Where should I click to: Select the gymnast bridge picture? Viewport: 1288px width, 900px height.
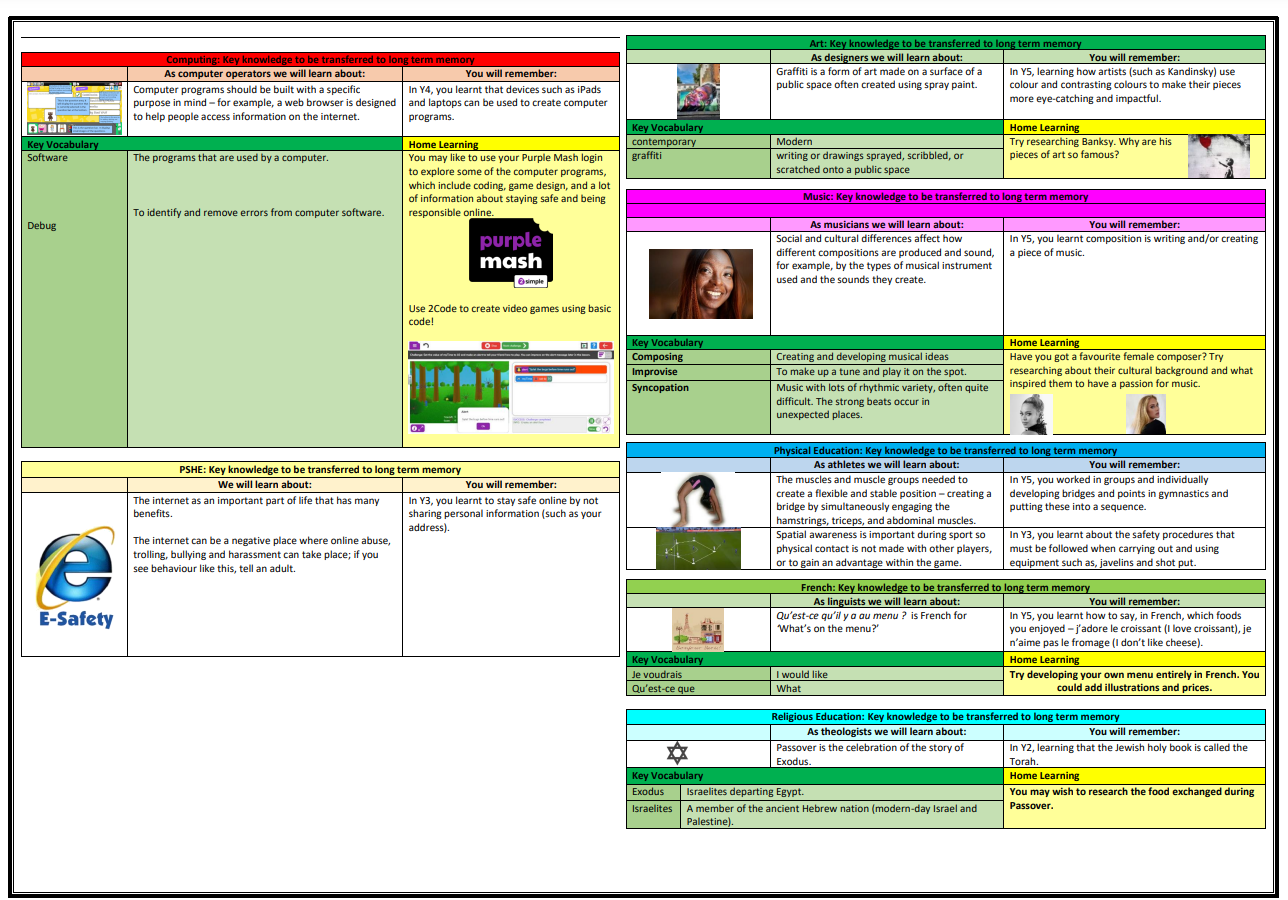698,498
